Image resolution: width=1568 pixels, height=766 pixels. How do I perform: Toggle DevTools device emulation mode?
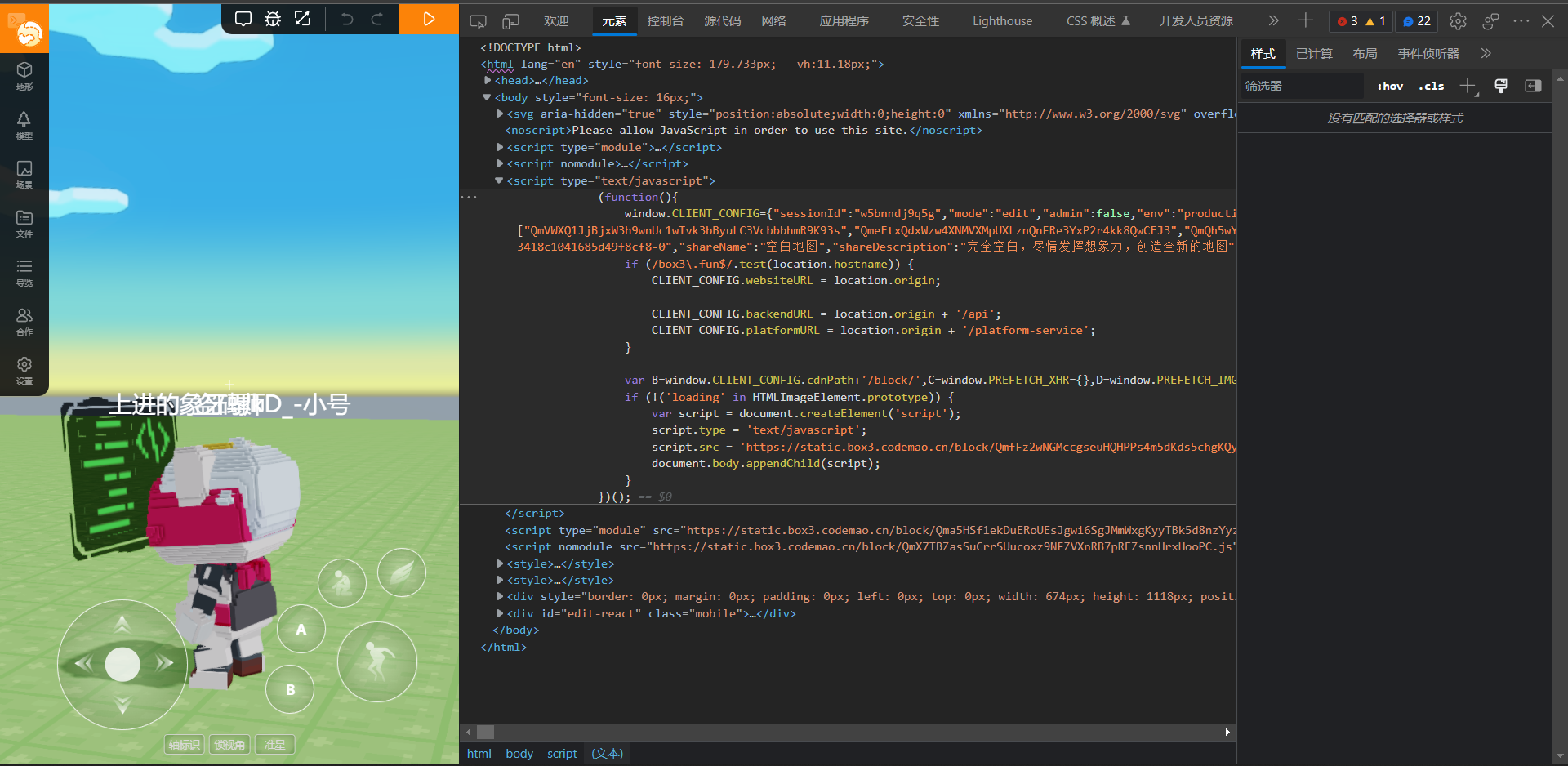pos(510,21)
